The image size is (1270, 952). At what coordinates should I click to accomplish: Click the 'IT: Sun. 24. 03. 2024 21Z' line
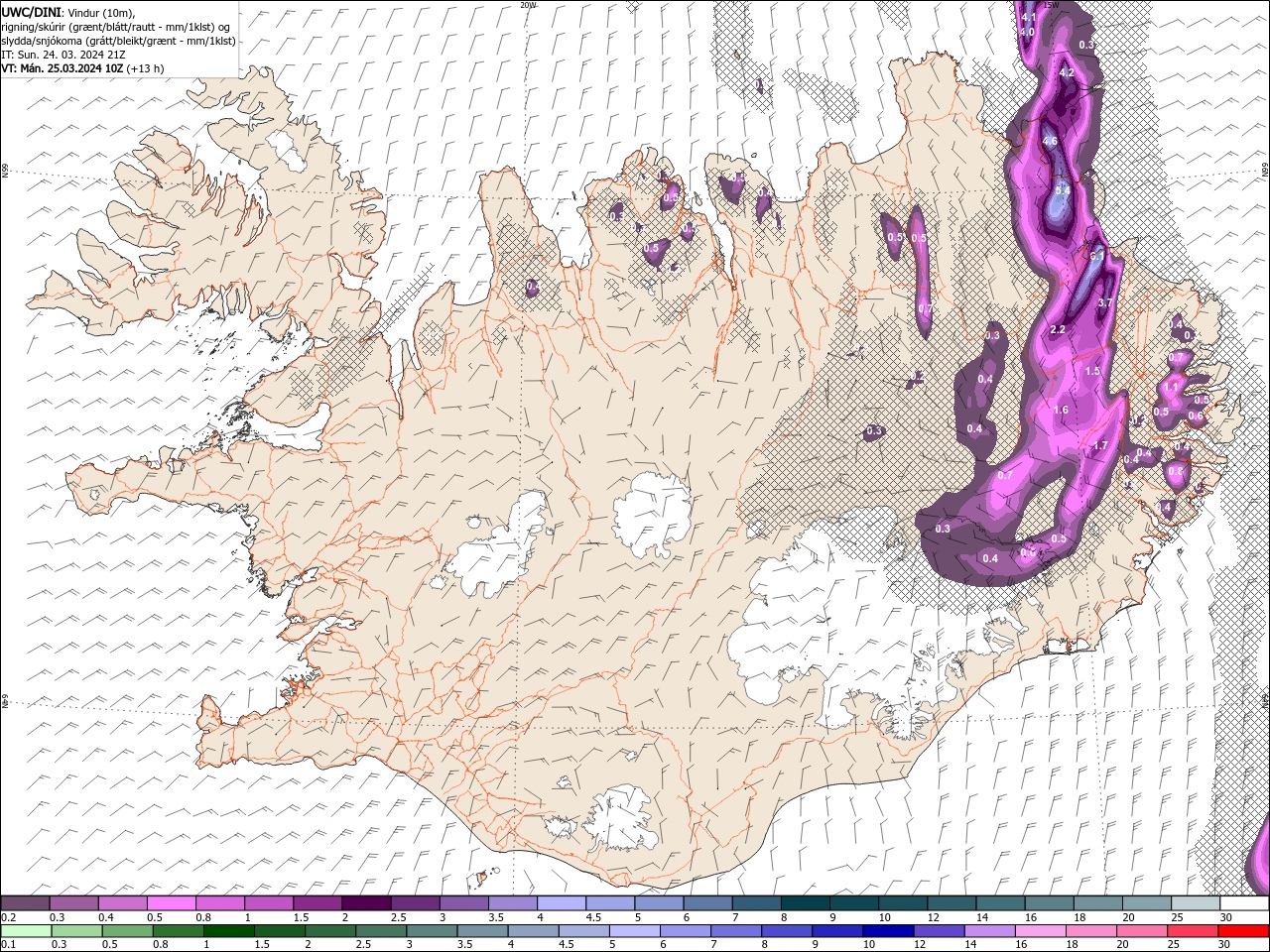click(64, 55)
